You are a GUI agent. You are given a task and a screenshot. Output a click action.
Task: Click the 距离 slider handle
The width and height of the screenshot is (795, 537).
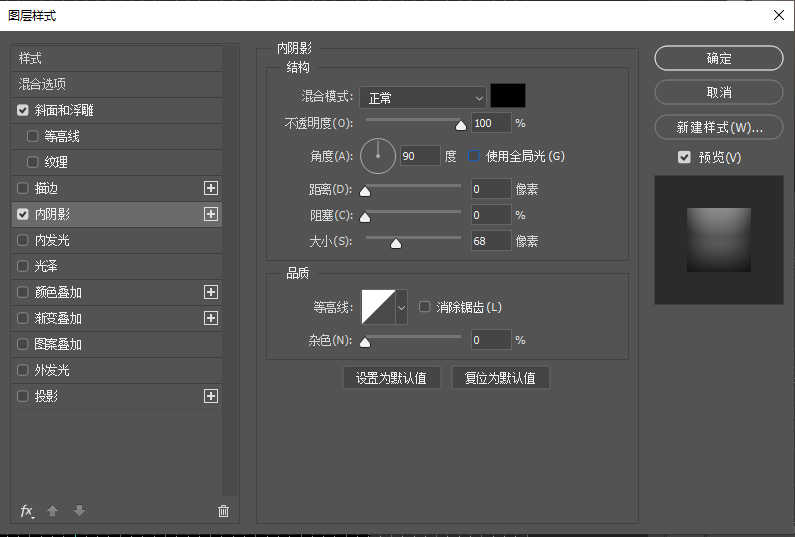coord(365,191)
